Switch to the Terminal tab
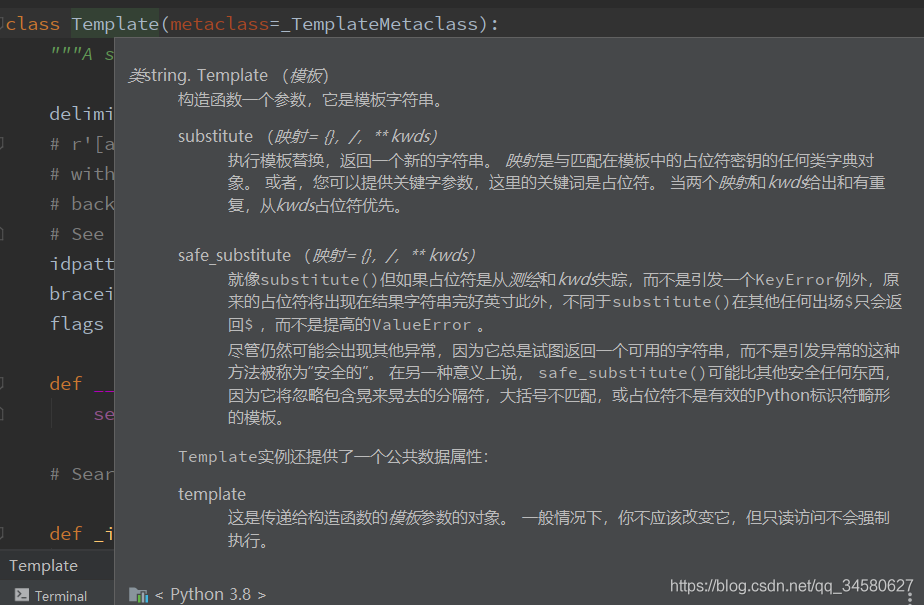This screenshot has width=924, height=605. pos(60,596)
